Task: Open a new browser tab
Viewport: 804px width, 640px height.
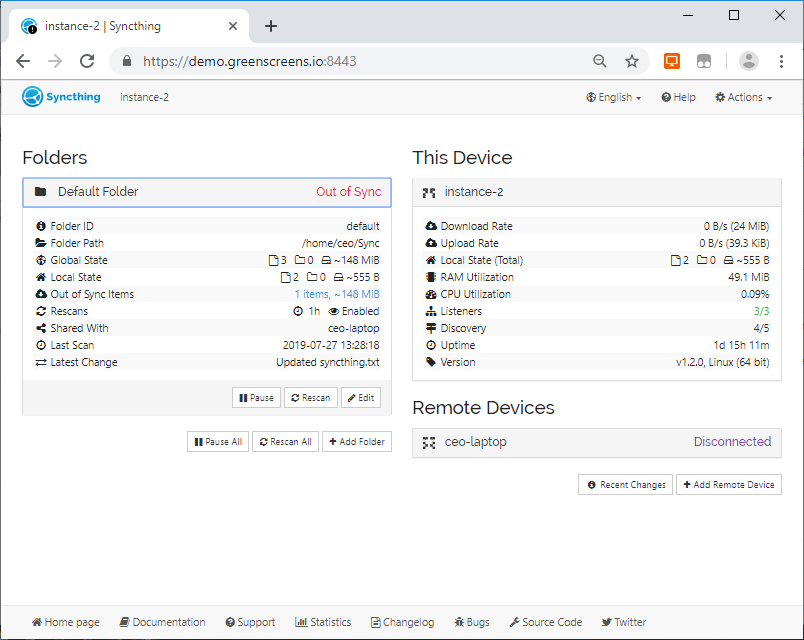Action: 271,26
